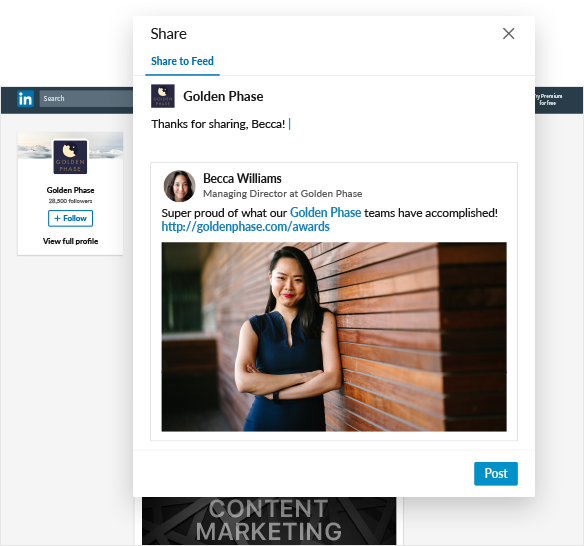Select the Share to Feed tab

(182, 61)
